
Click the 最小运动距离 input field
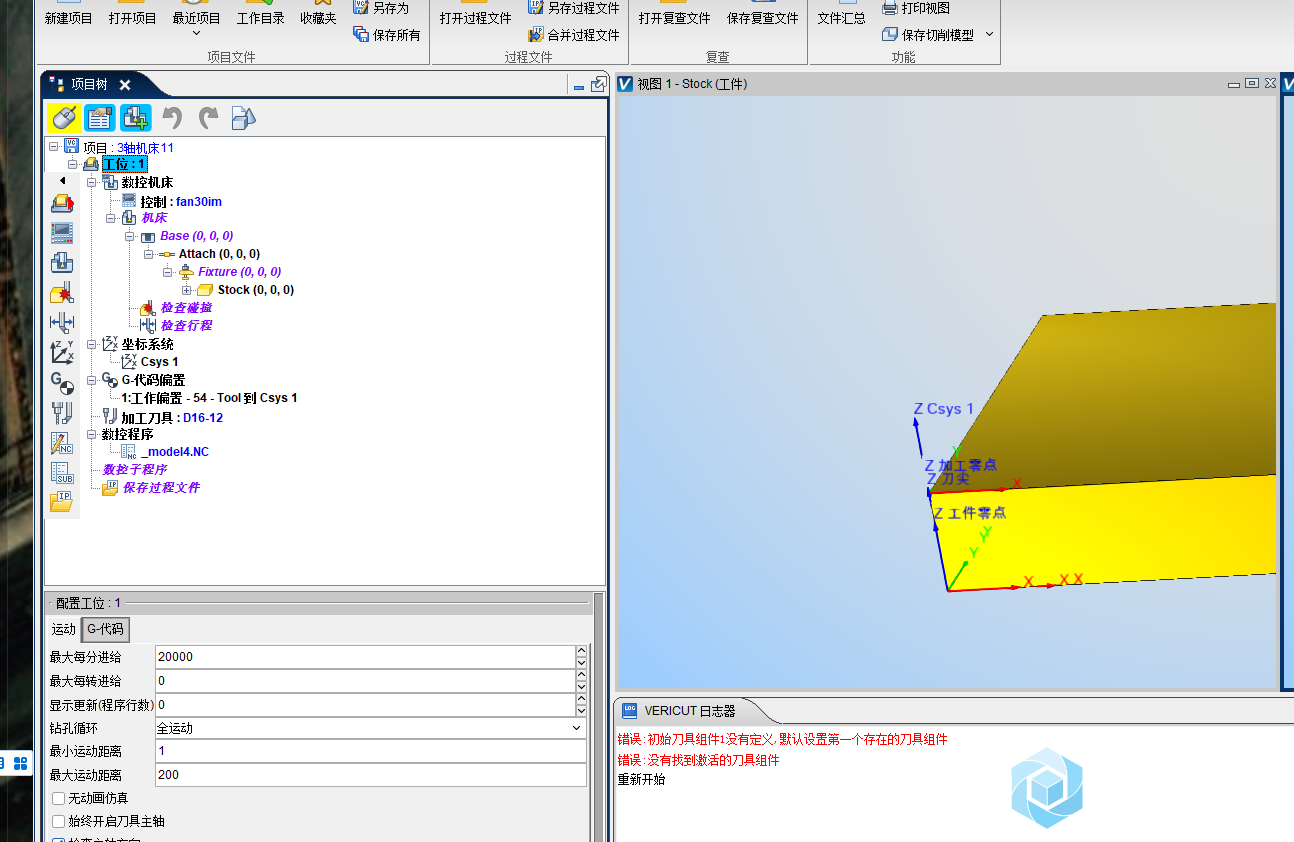(370, 751)
